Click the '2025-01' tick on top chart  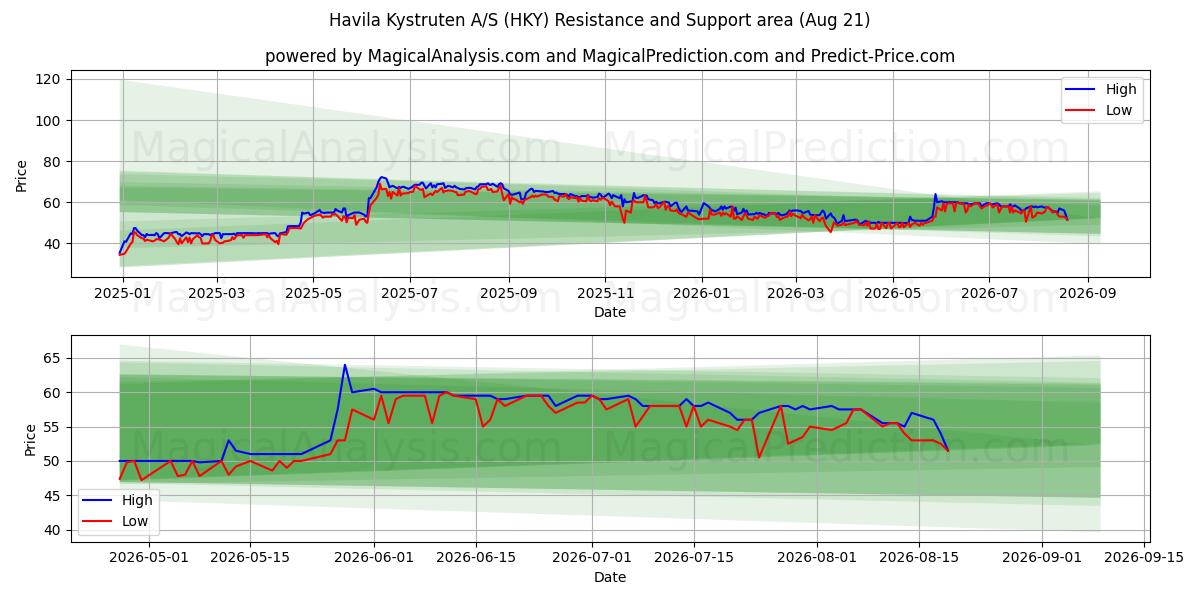click(122, 295)
